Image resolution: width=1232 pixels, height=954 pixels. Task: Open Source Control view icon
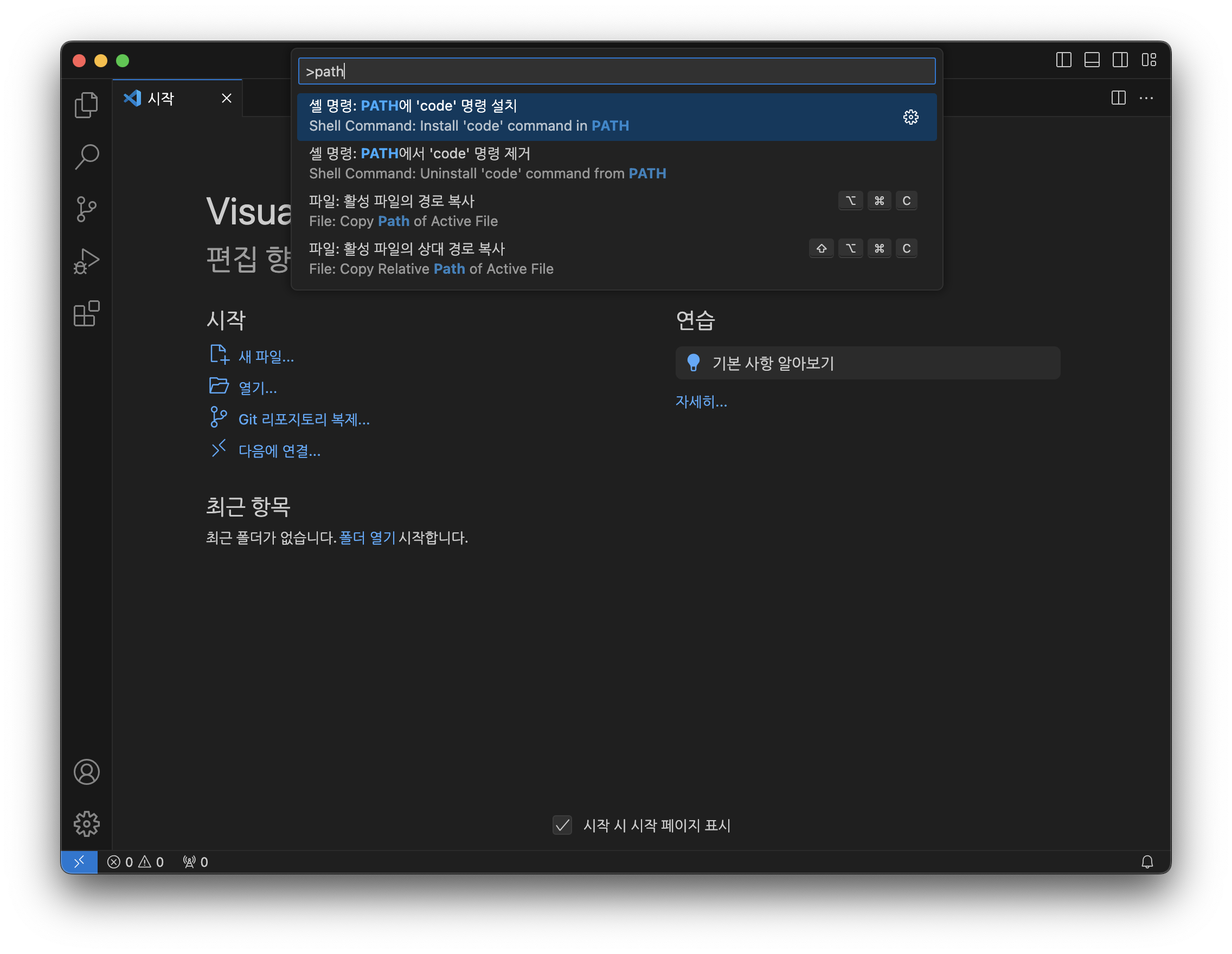(x=86, y=209)
